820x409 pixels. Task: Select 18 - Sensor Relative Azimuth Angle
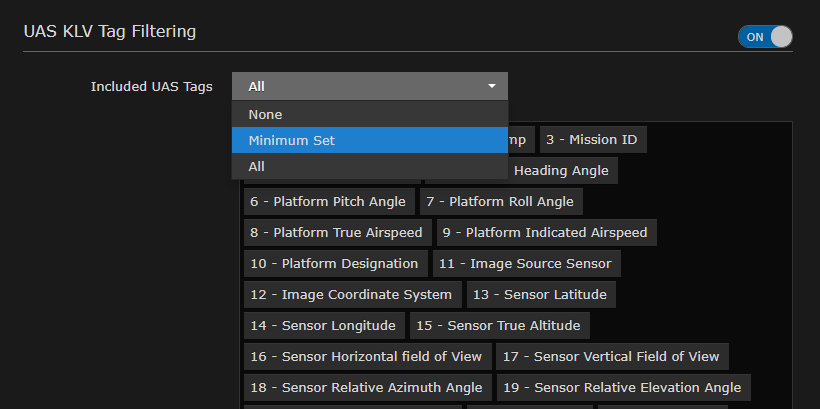click(366, 388)
